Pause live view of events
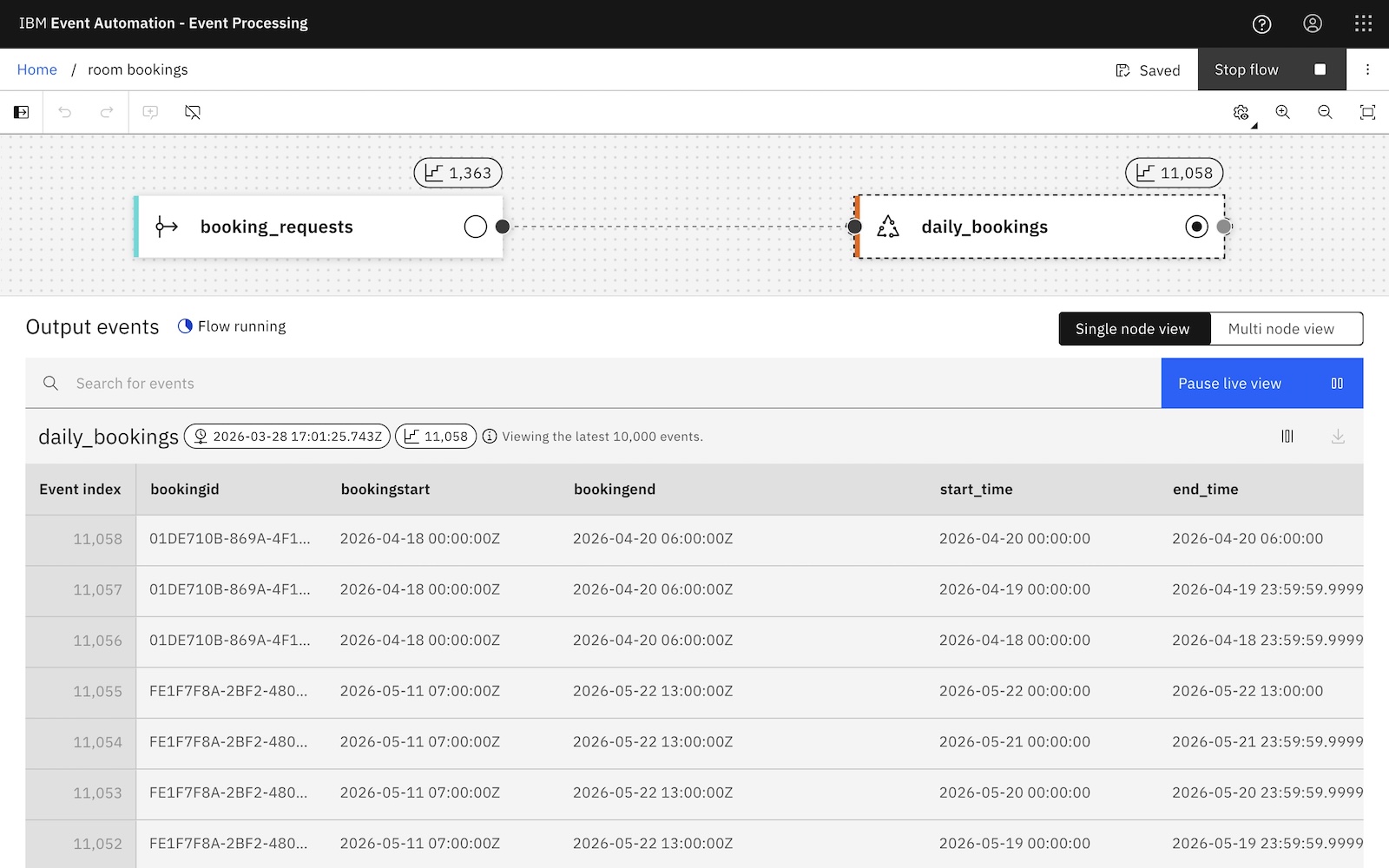The width and height of the screenshot is (1389, 868). click(1261, 384)
